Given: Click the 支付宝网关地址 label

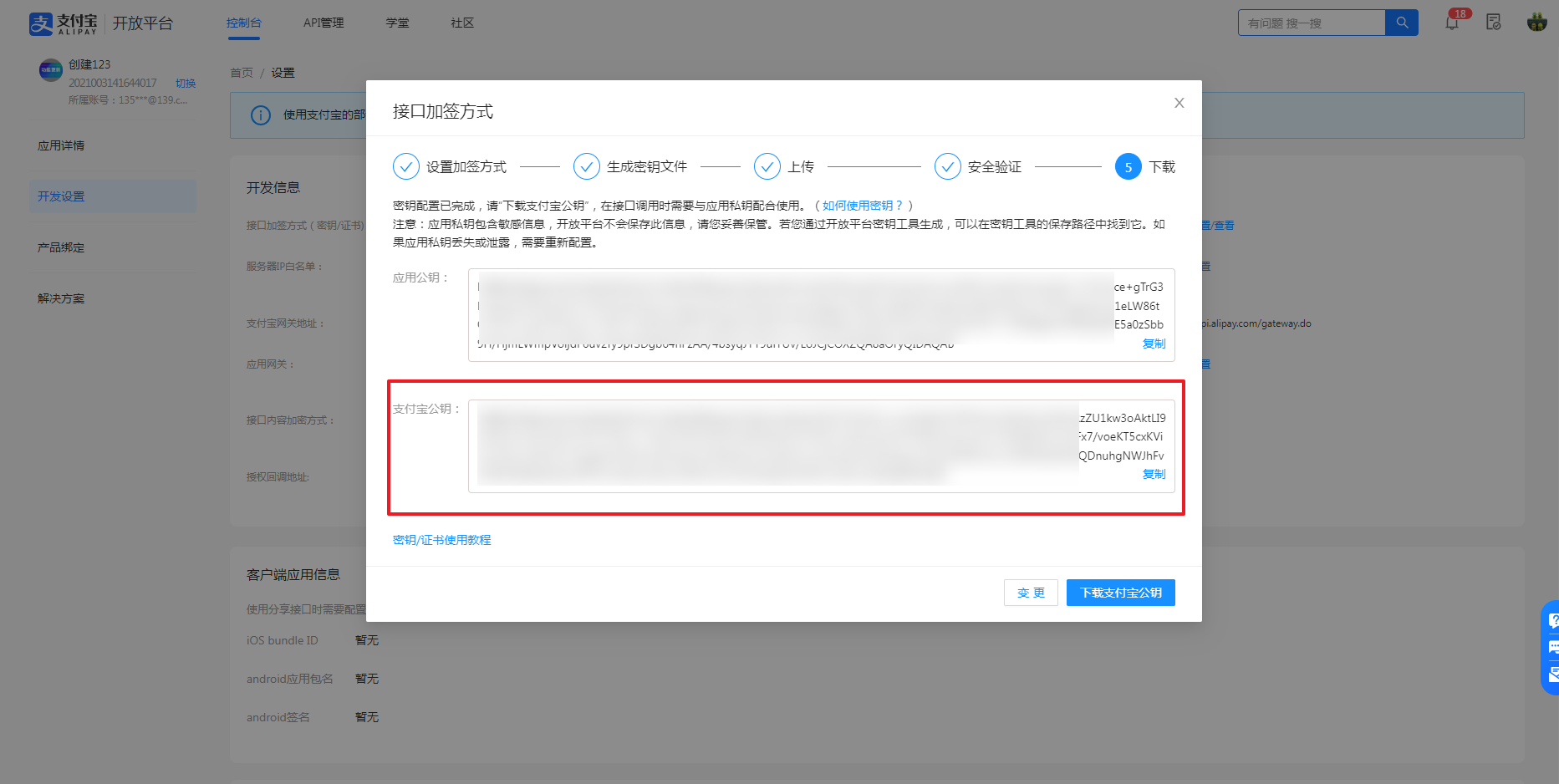Looking at the screenshot, I should coord(285,323).
